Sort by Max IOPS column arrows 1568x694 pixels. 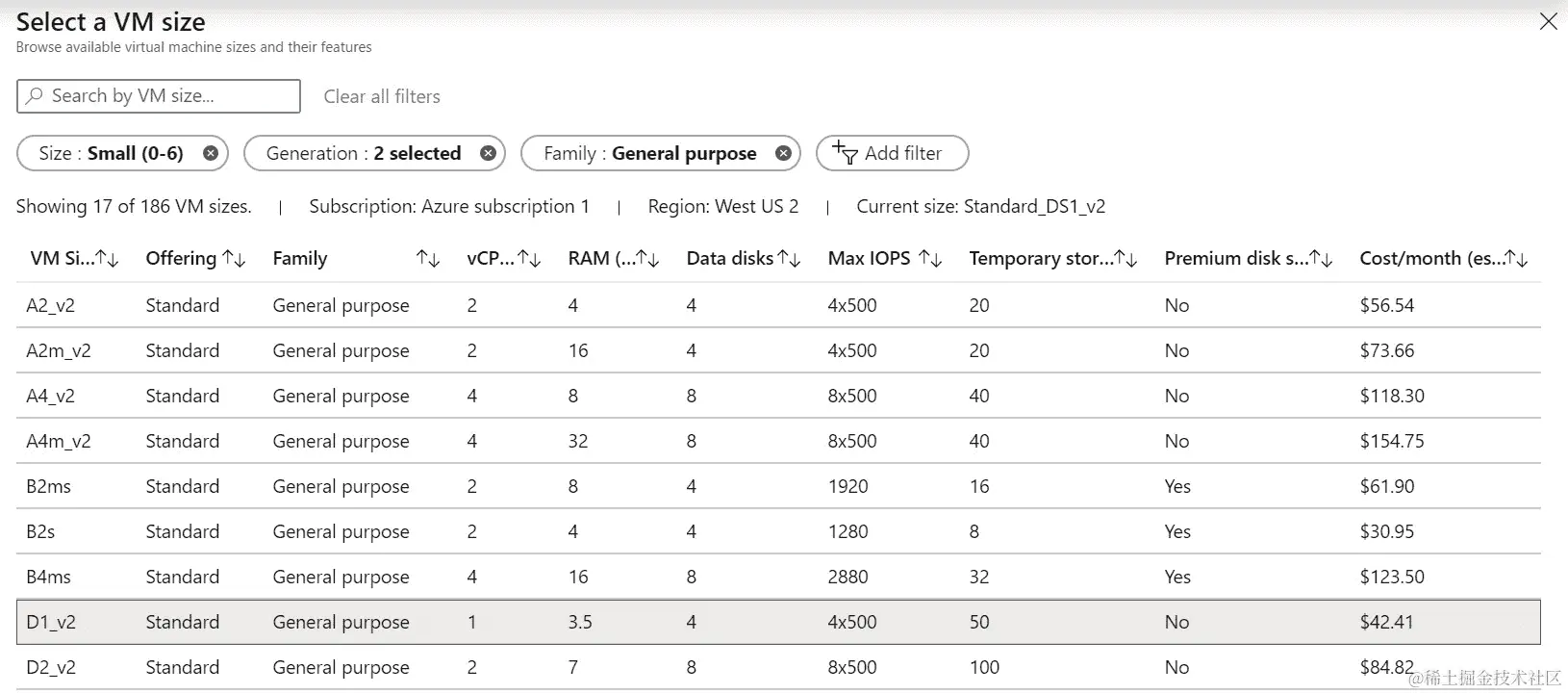(930, 259)
